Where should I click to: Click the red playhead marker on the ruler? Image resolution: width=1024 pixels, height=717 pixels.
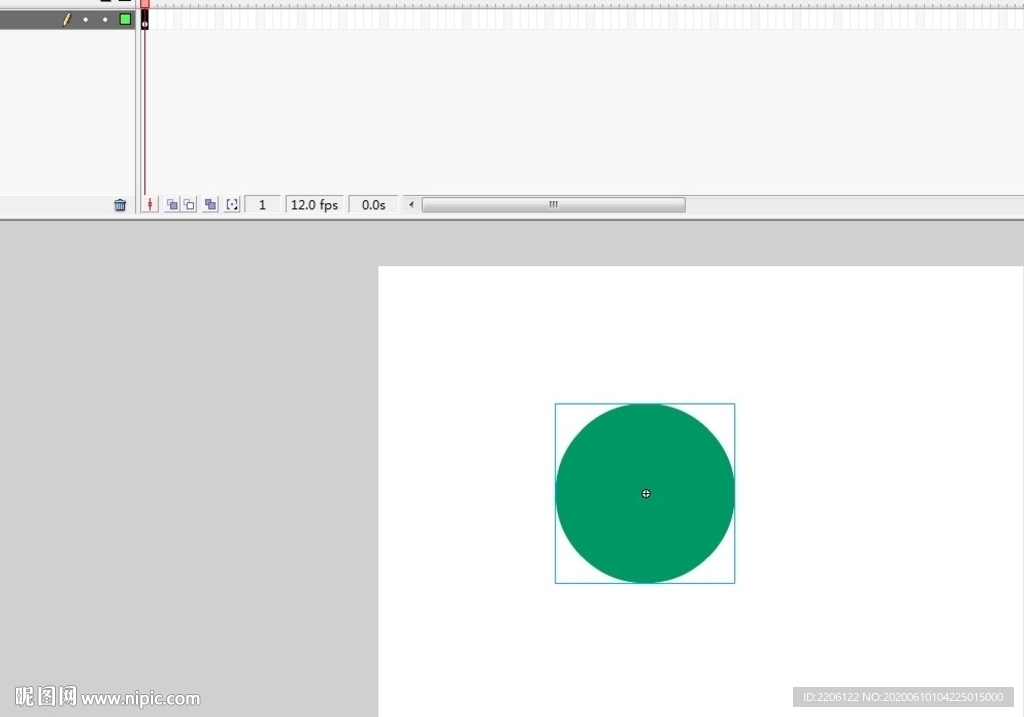(x=145, y=3)
